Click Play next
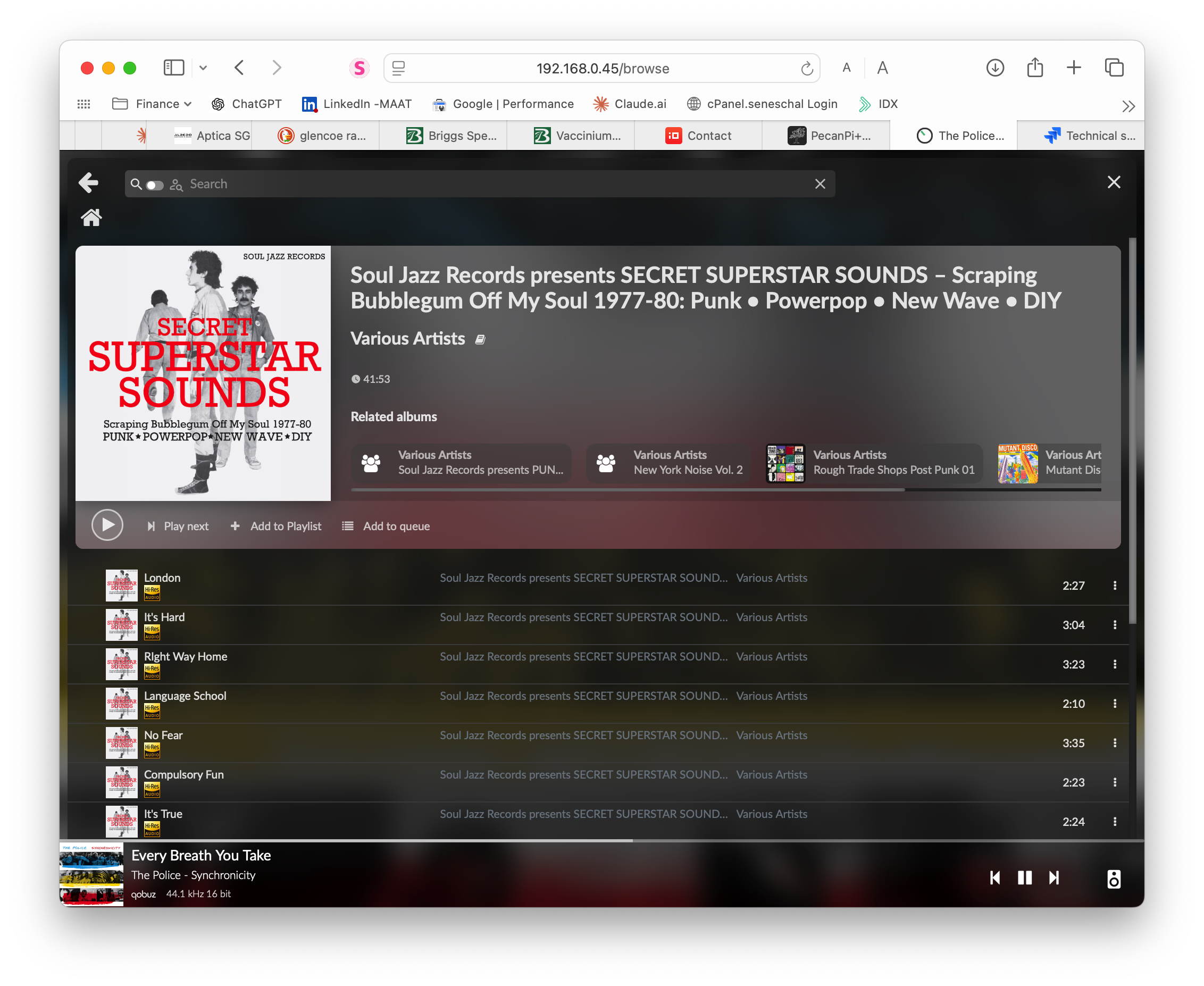Viewport: 1204px width, 986px height. [178, 526]
